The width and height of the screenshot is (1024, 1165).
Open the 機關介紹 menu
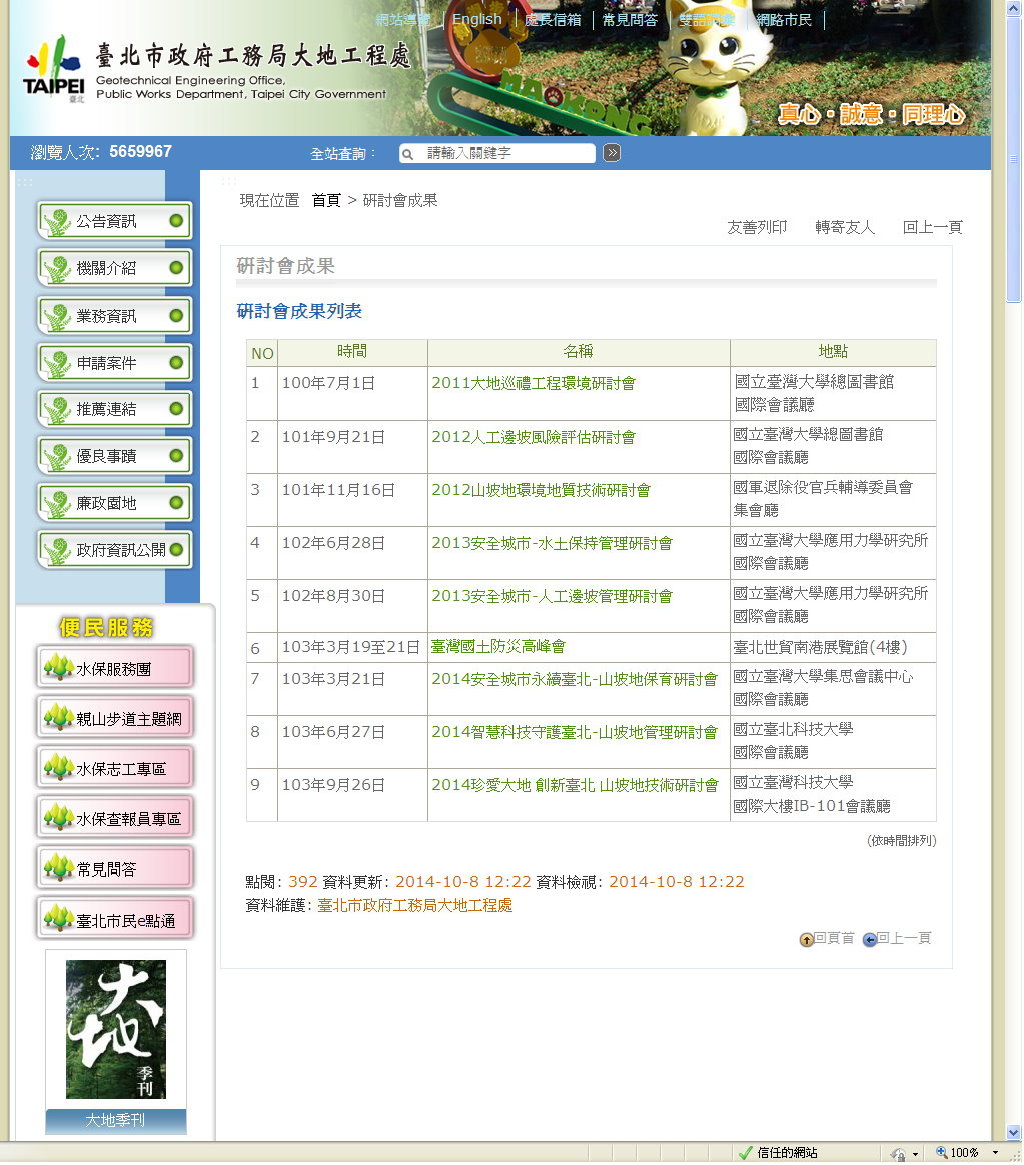114,267
